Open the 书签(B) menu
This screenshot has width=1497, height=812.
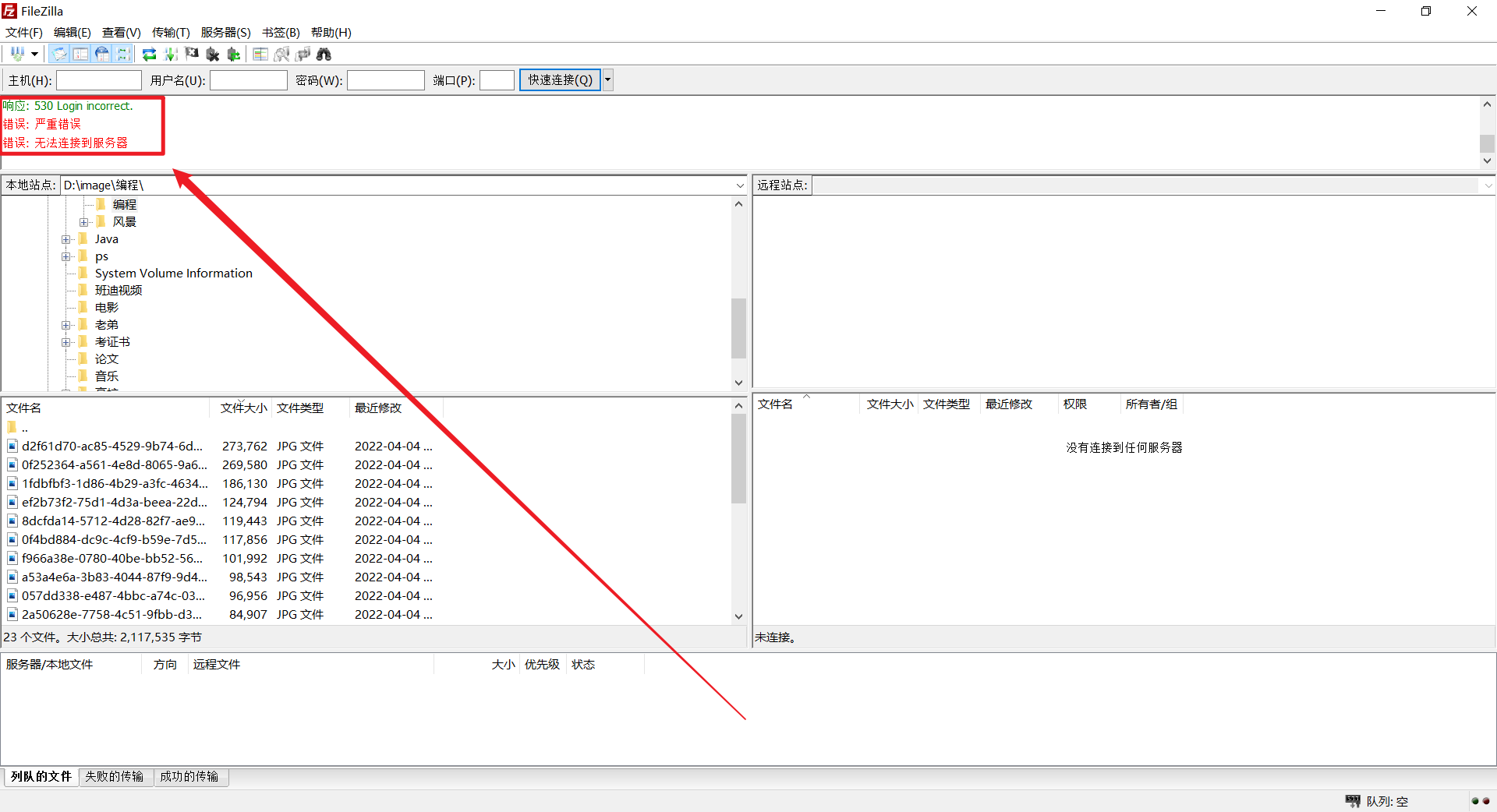tap(281, 32)
